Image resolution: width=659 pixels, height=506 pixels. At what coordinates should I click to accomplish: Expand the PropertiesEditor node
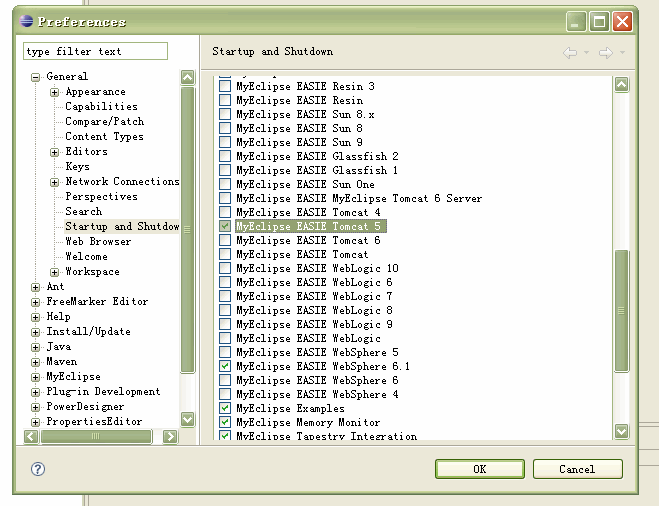(35, 422)
